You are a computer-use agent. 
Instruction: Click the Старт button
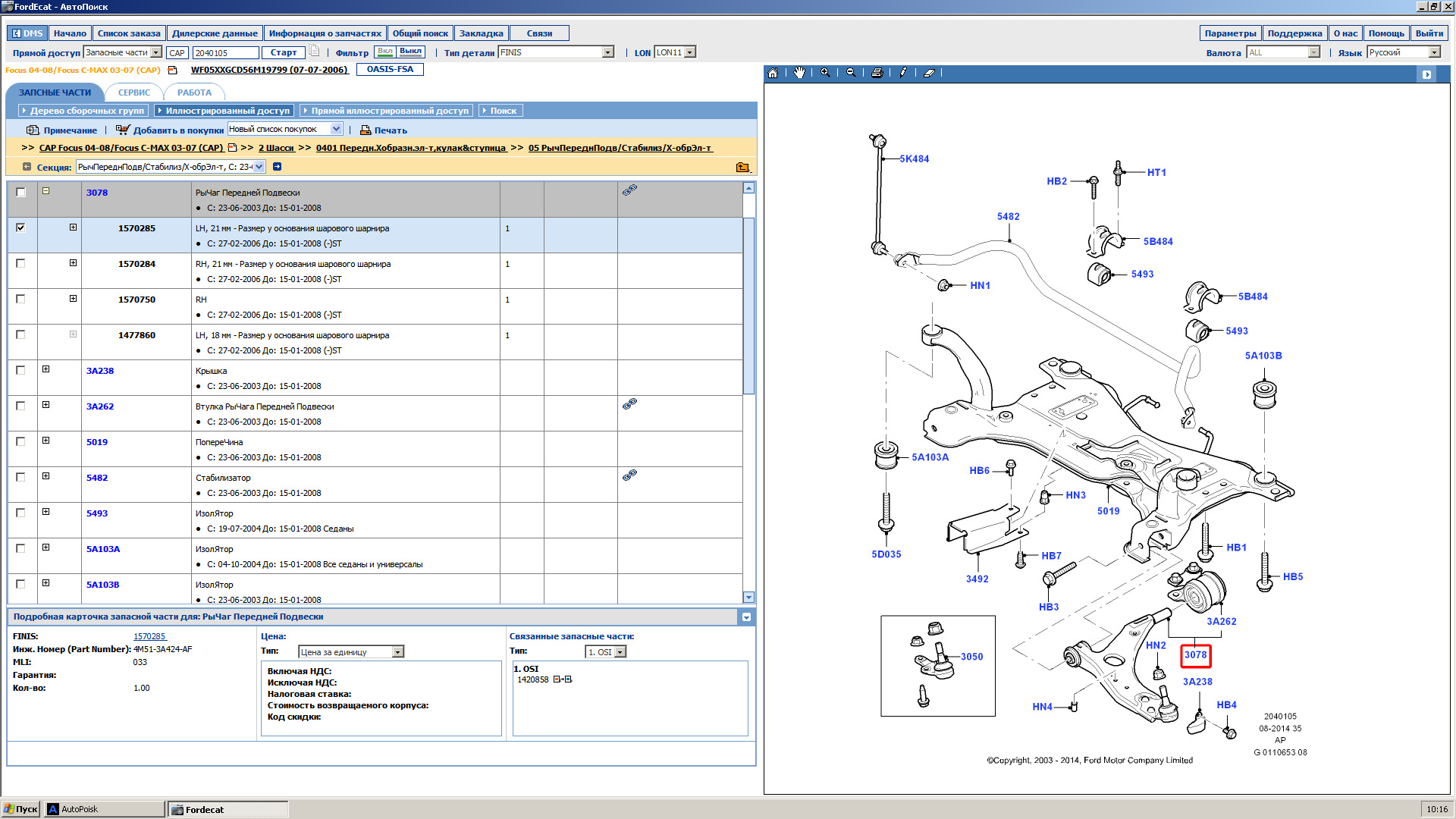283,52
